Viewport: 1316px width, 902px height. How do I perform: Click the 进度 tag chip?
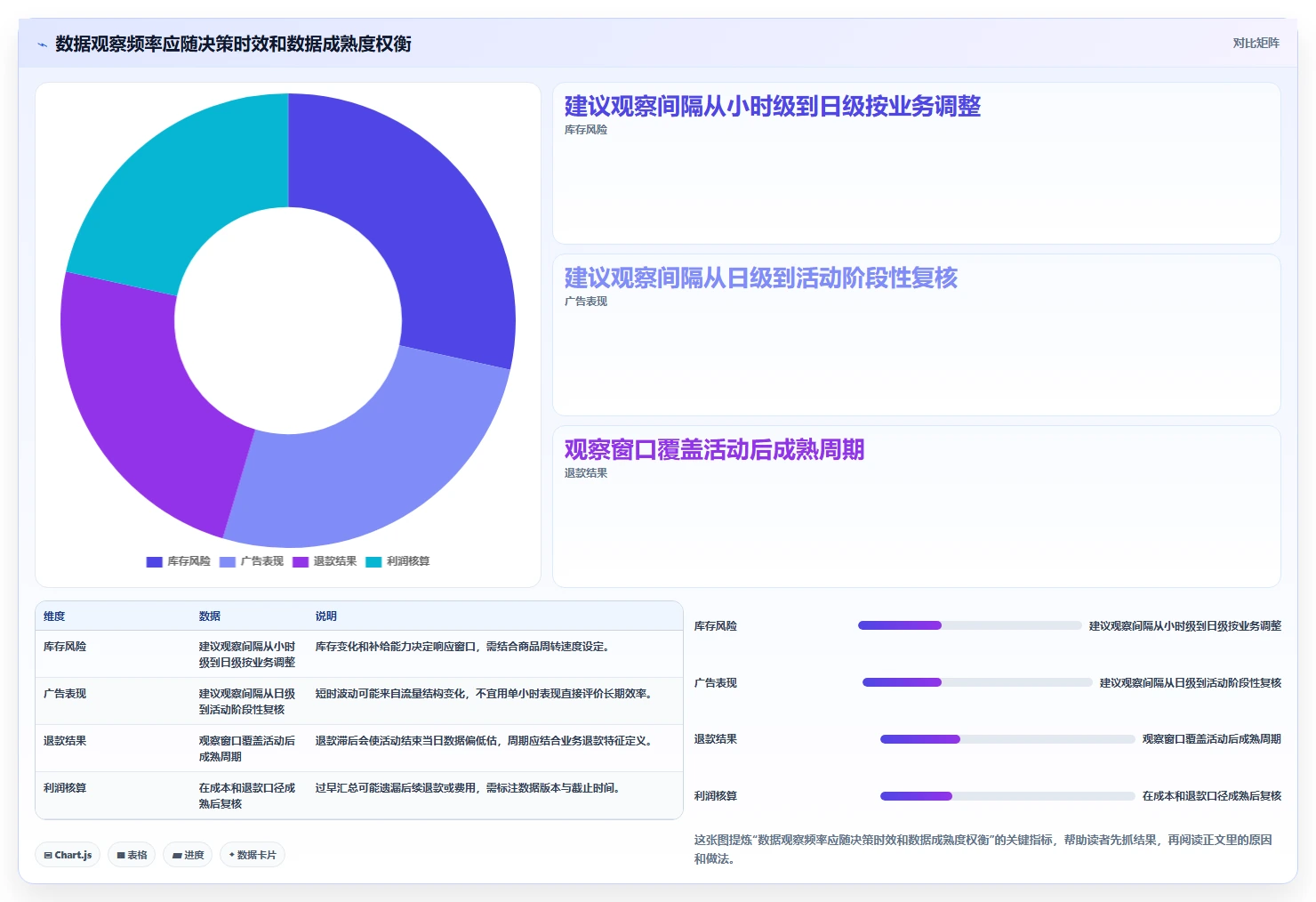point(188,855)
